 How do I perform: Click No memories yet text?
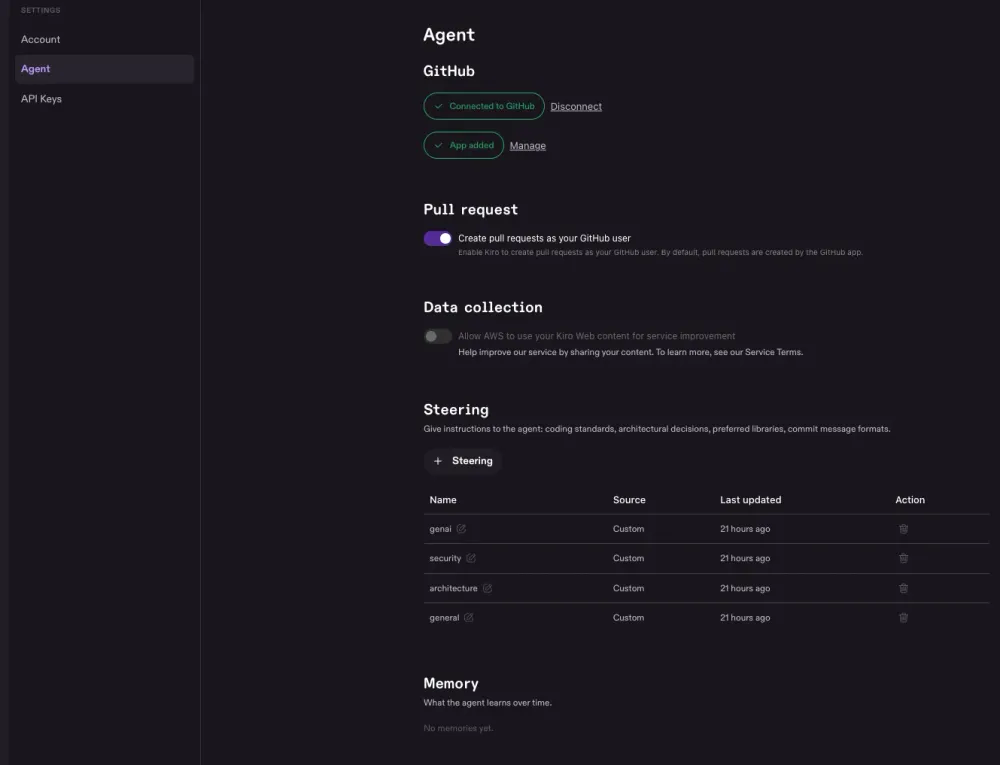(459, 728)
